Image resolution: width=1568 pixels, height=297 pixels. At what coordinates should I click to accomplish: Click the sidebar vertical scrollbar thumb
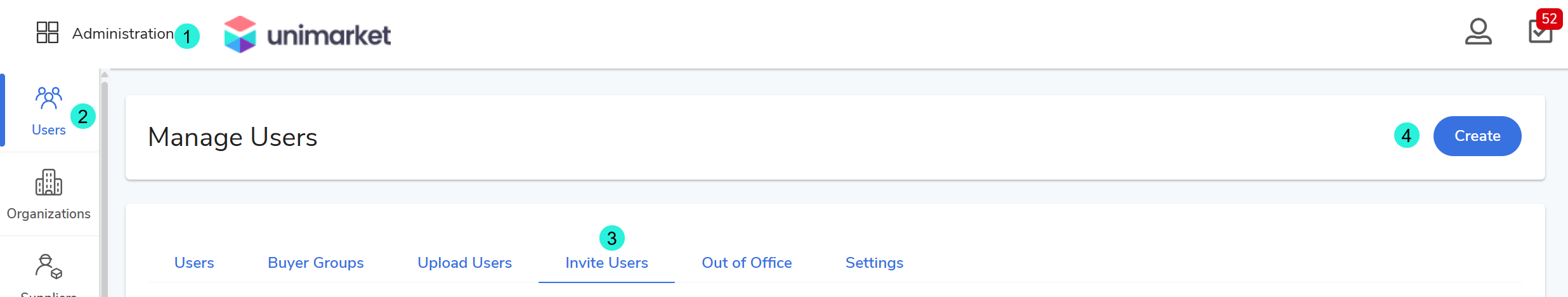(x=105, y=190)
